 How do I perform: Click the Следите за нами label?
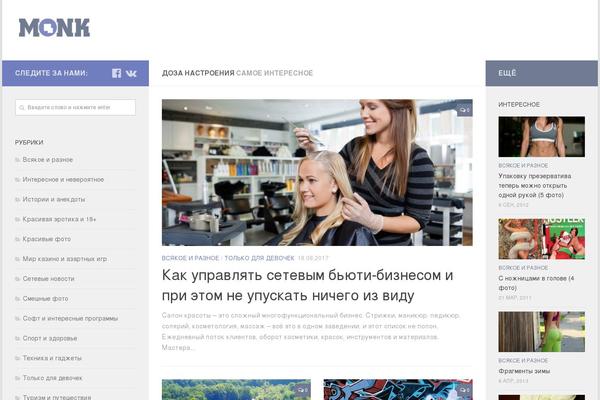click(51, 73)
